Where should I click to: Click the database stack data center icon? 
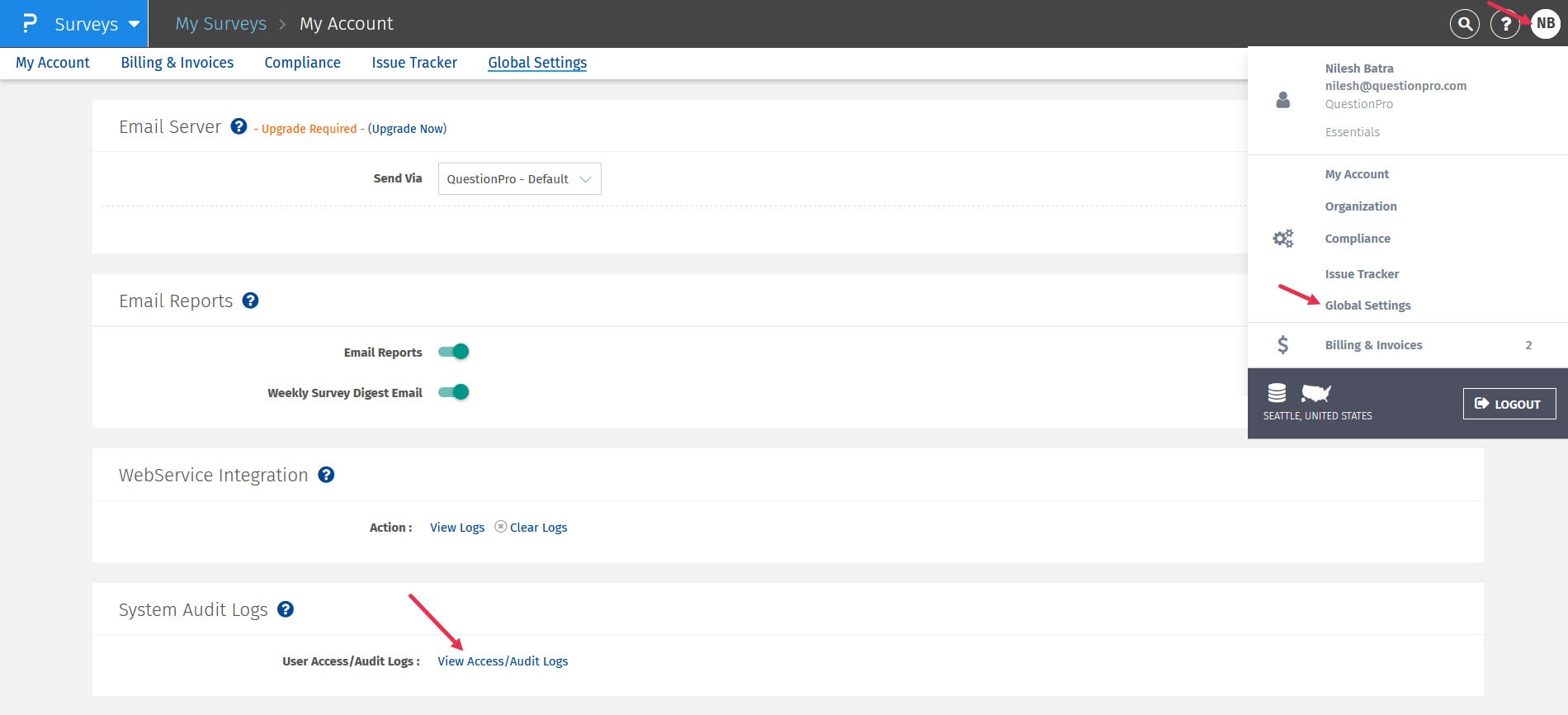[x=1277, y=393]
